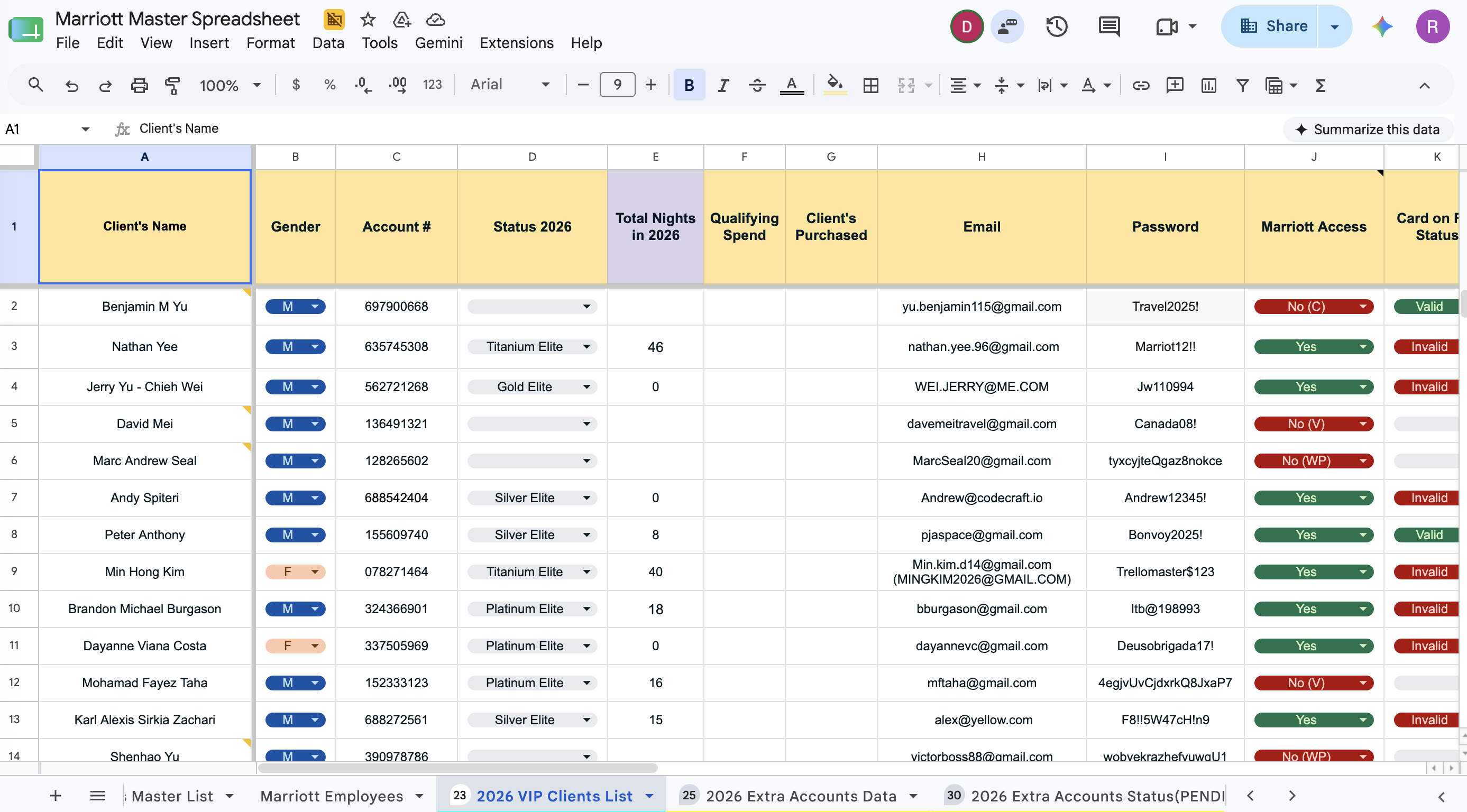Add a comment toolbar icon
The image size is (1467, 812).
1174,86
